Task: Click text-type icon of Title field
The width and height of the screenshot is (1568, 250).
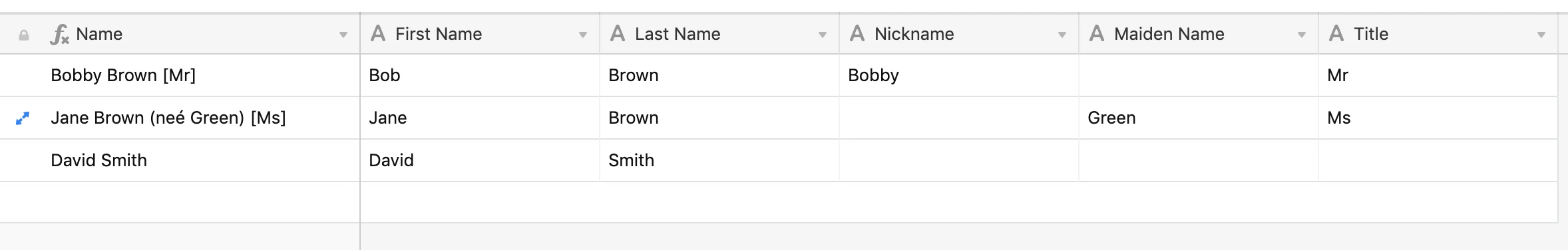Action: [1336, 33]
